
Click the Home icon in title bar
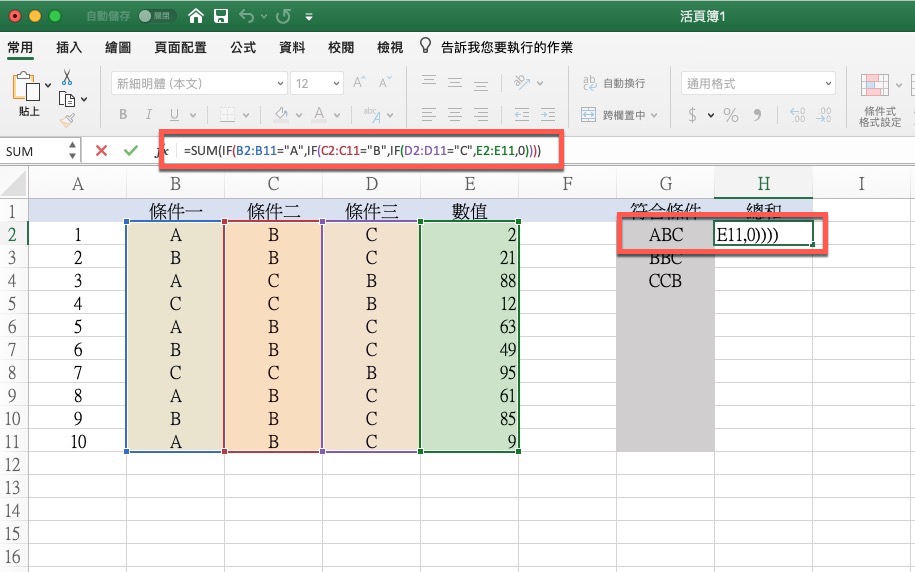click(x=196, y=16)
